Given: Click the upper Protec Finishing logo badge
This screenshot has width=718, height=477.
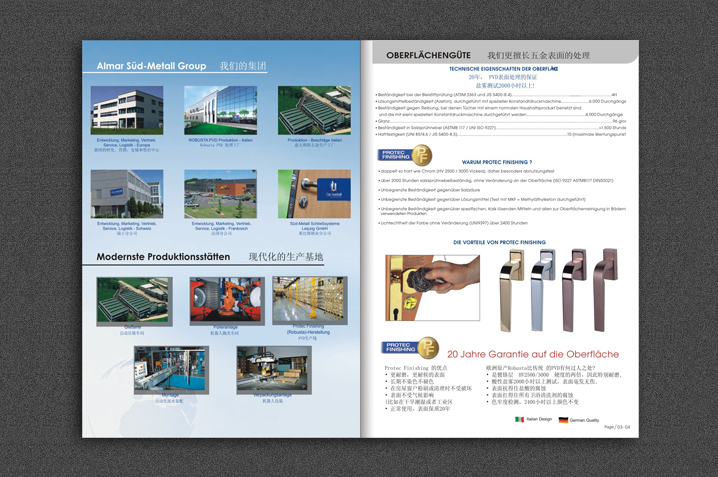Looking at the screenshot, I should click(x=405, y=155).
